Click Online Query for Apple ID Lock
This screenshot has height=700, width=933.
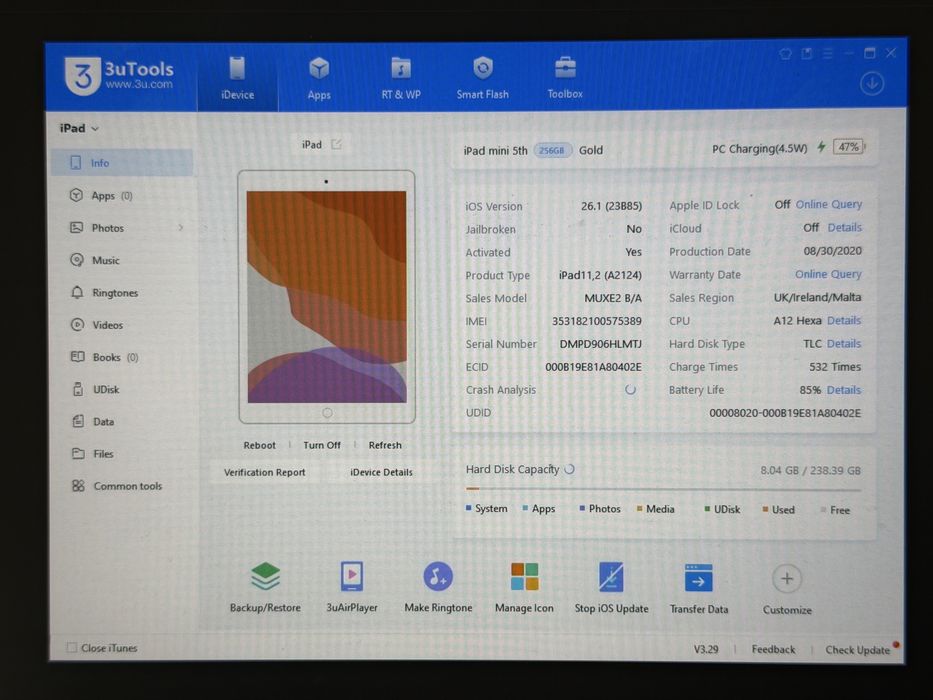[829, 204]
